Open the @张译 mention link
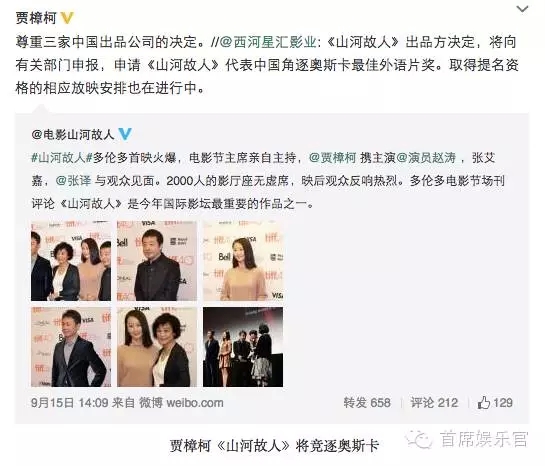 73,181
